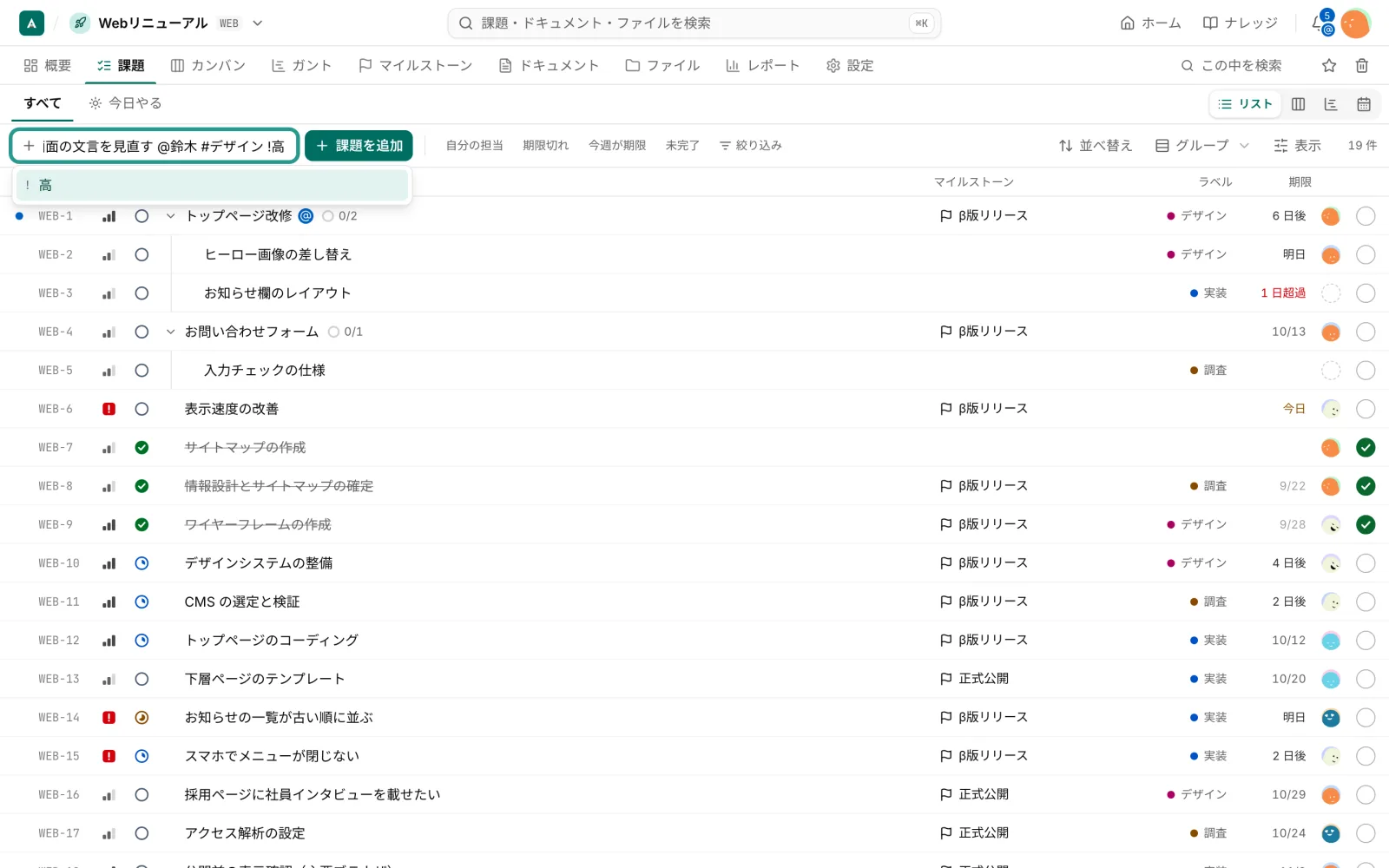Click the 調査 label on WEB-5 row
This screenshot has height=868, width=1389.
tap(1208, 371)
